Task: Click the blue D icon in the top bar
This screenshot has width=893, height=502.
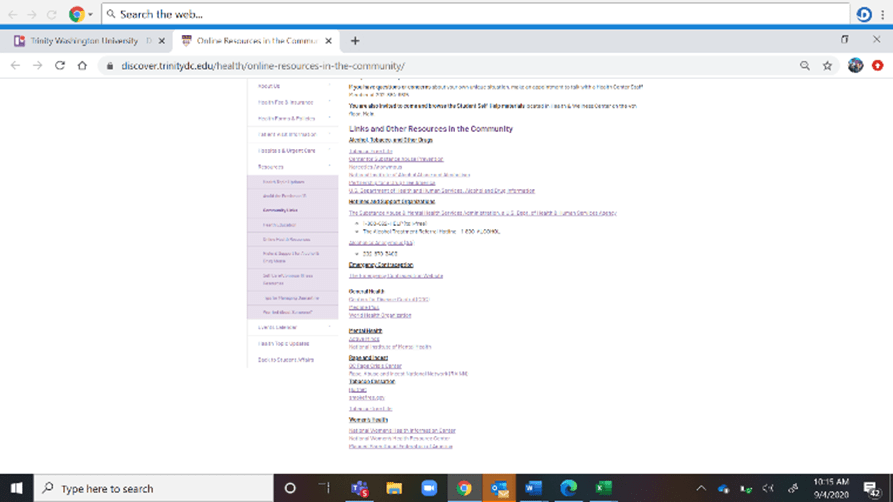Action: 864,14
